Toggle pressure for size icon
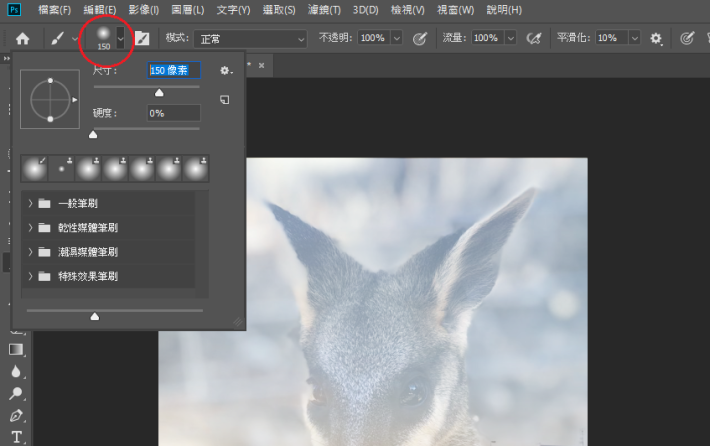Image resolution: width=710 pixels, height=446 pixels. pyautogui.click(x=687, y=38)
